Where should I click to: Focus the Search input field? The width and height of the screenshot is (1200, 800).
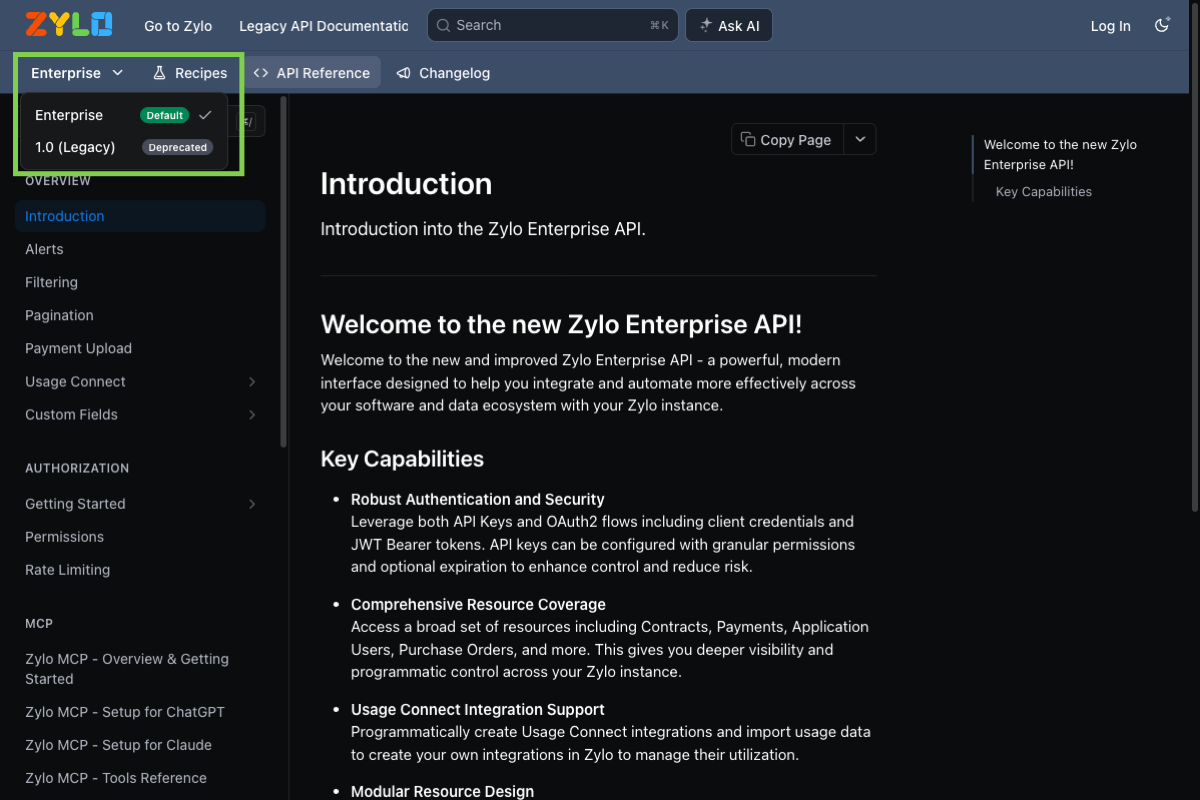[x=553, y=25]
